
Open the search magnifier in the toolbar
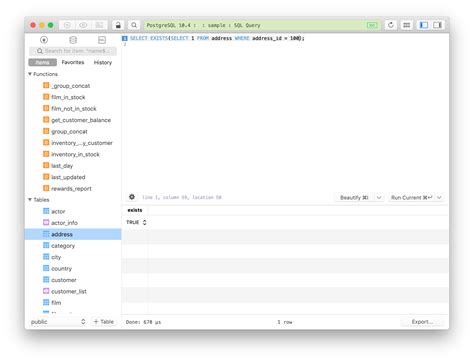click(x=134, y=25)
